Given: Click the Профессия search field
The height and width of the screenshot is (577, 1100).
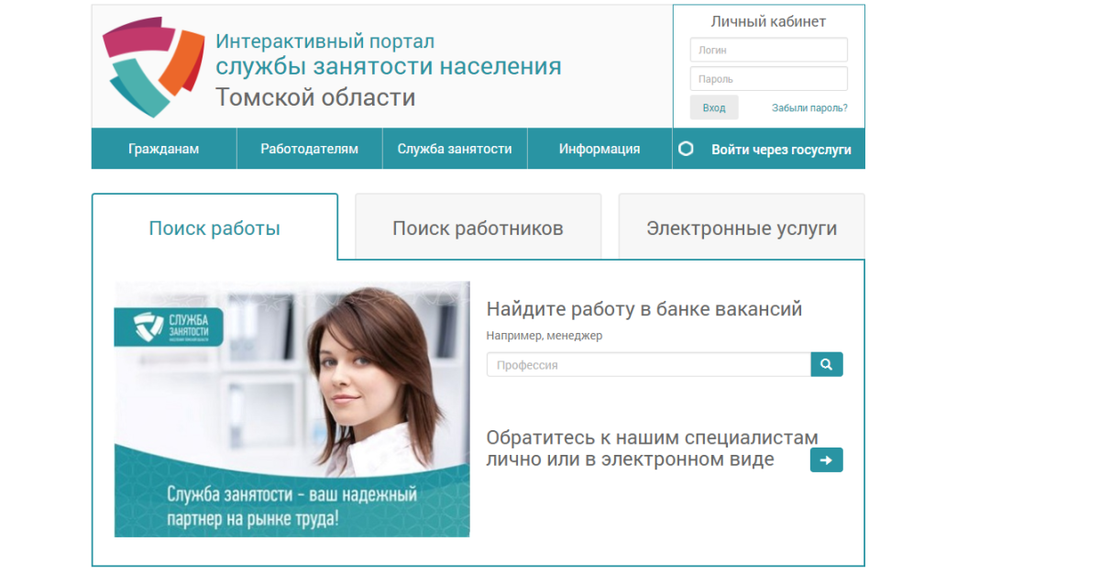Looking at the screenshot, I should pyautogui.click(x=647, y=364).
